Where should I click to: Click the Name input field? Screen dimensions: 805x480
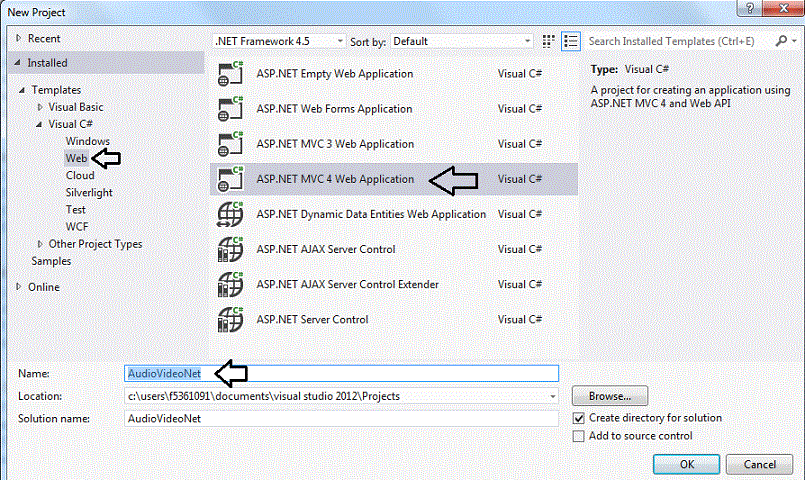pos(341,373)
